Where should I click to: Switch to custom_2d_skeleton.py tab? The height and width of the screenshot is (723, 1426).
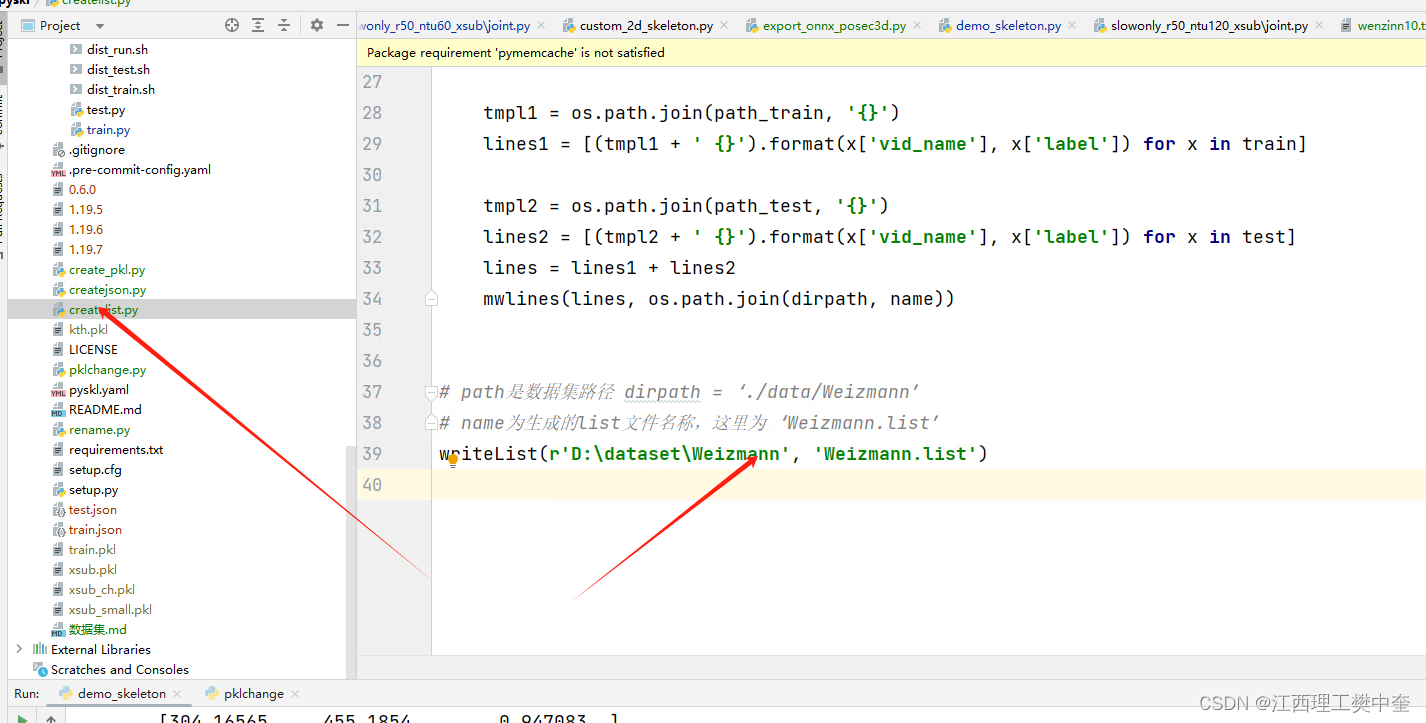point(646,26)
